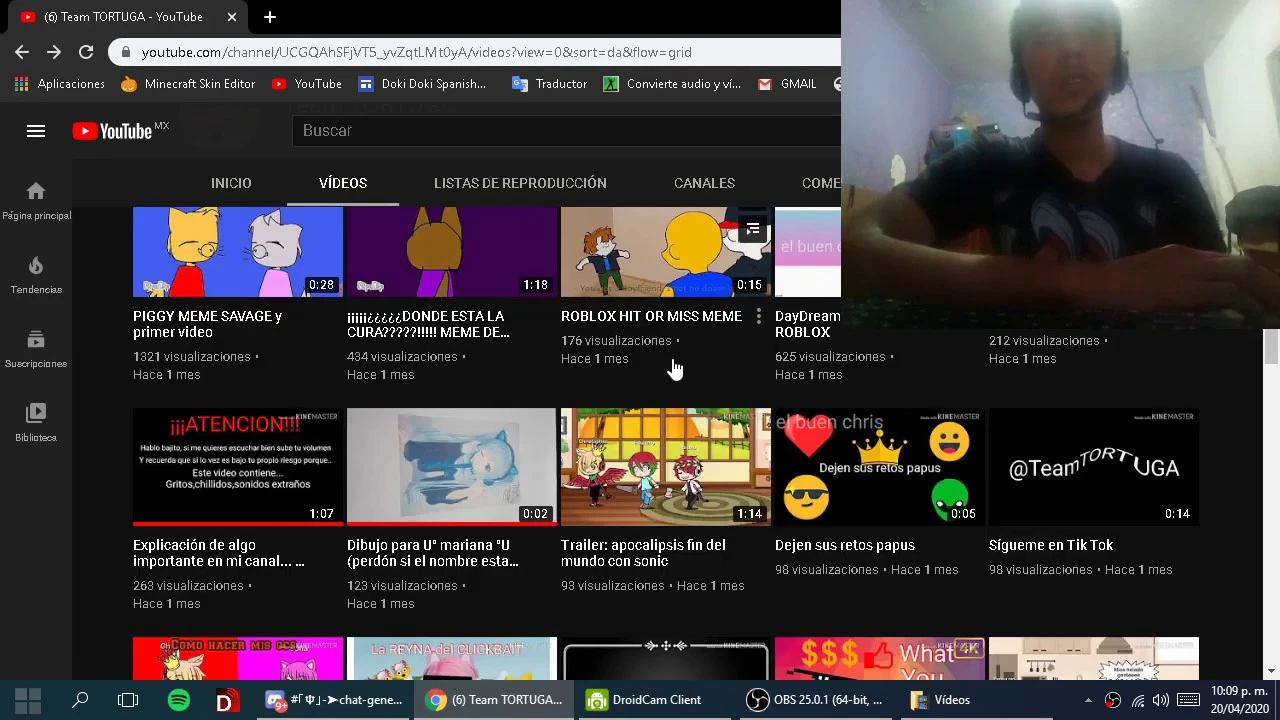
Task: Open the volume control in tray
Action: coord(1161,700)
